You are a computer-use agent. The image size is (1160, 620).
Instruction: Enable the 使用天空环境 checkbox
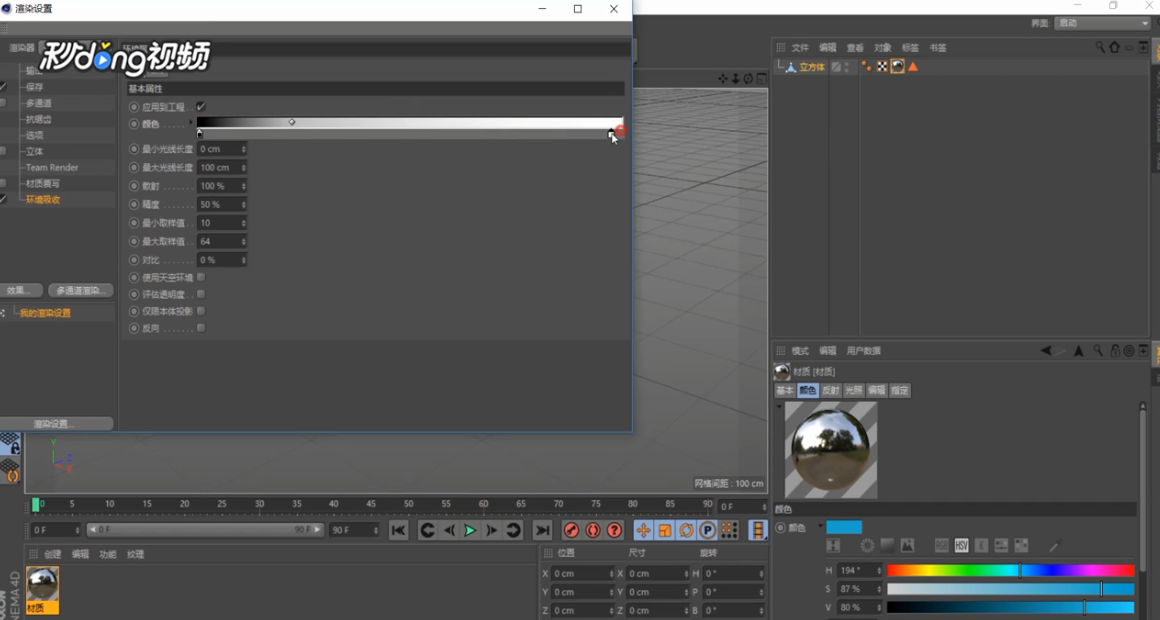(201, 277)
